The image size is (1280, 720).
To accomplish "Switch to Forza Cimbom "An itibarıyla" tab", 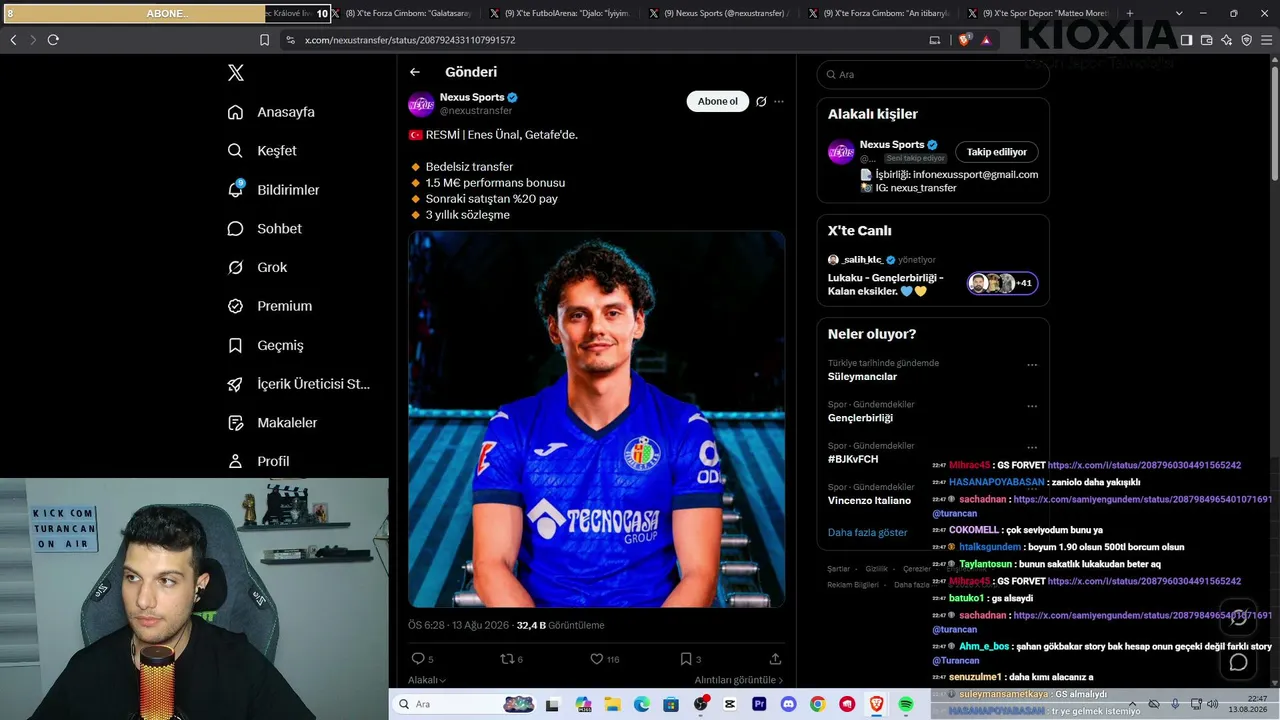I will 880,13.
